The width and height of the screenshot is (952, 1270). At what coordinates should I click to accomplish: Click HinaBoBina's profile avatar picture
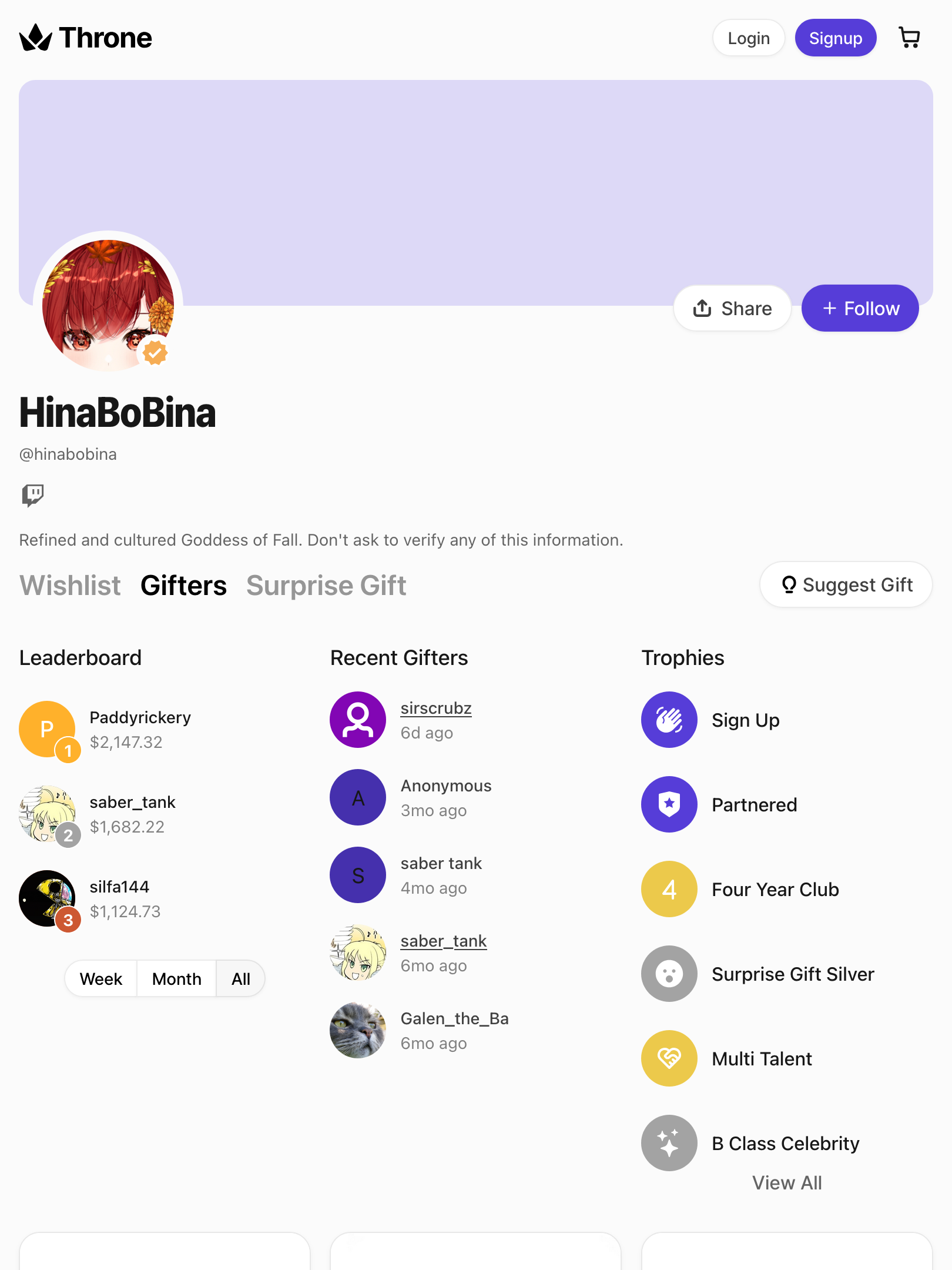point(108,306)
